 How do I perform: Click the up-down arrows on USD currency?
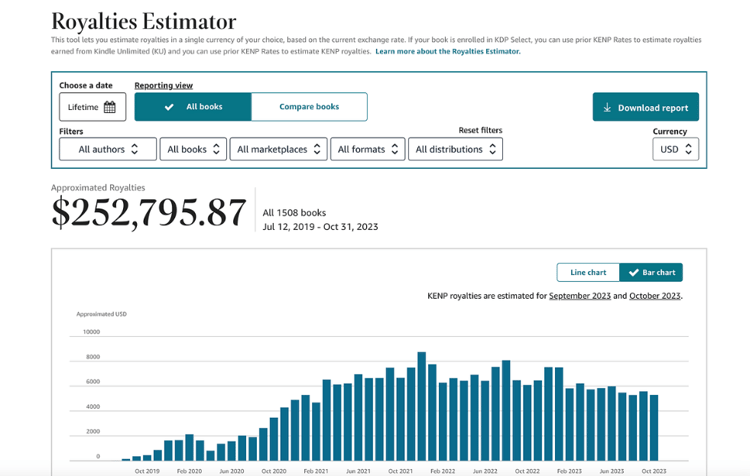(688, 149)
